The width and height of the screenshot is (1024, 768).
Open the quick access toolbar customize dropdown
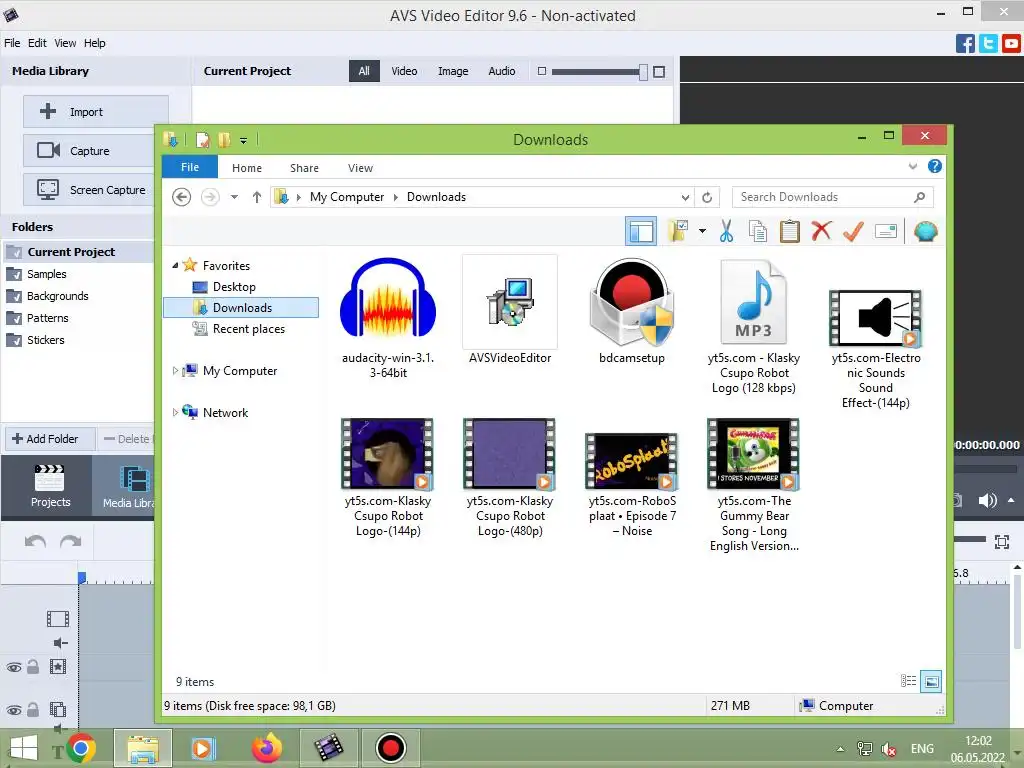click(x=243, y=140)
